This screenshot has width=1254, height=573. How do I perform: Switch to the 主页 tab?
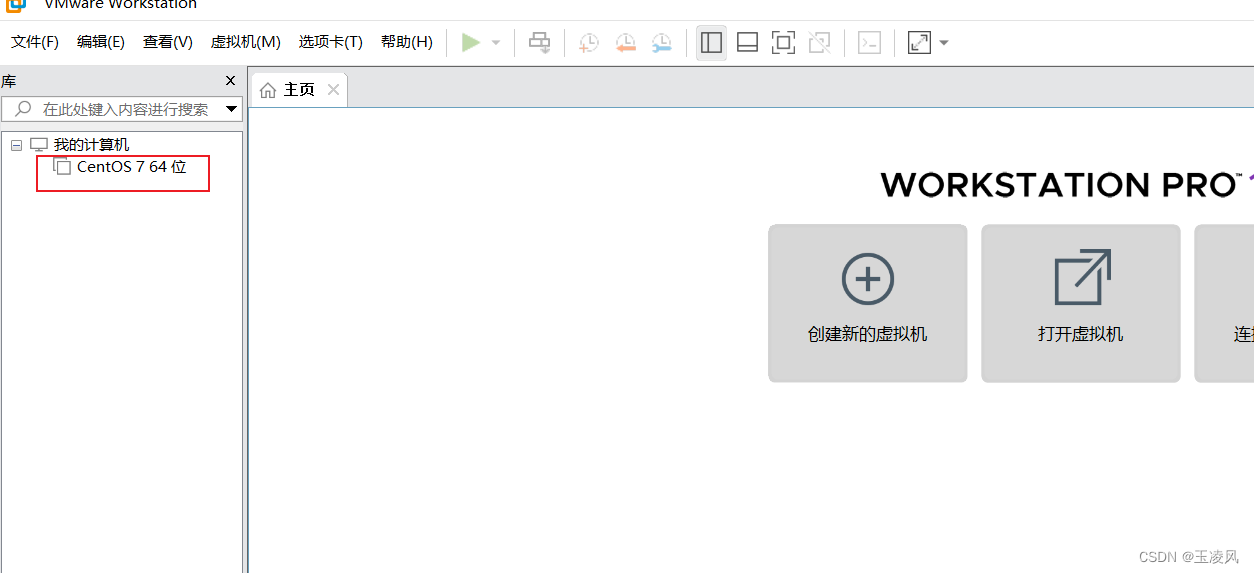[299, 90]
